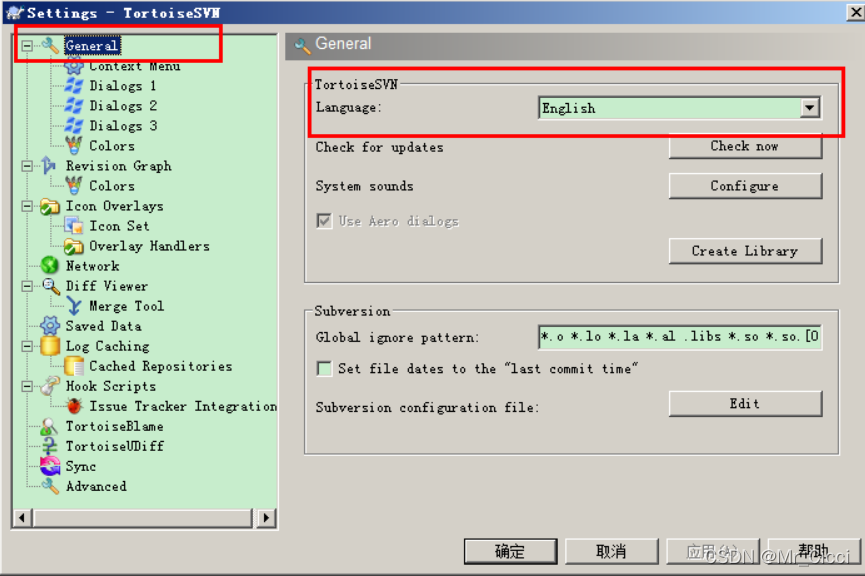Select the Icon Set entry
This screenshot has width=865, height=576.
(119, 226)
